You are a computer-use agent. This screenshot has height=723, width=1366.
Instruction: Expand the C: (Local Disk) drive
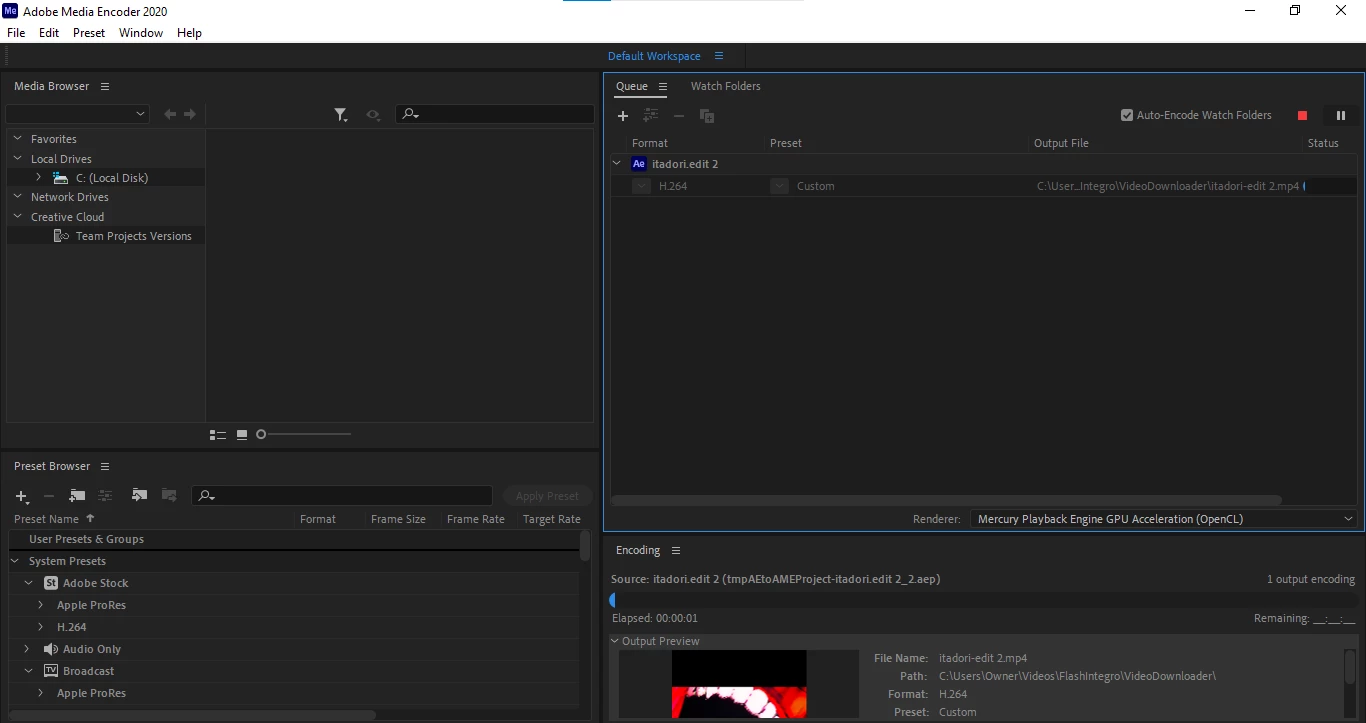point(38,177)
